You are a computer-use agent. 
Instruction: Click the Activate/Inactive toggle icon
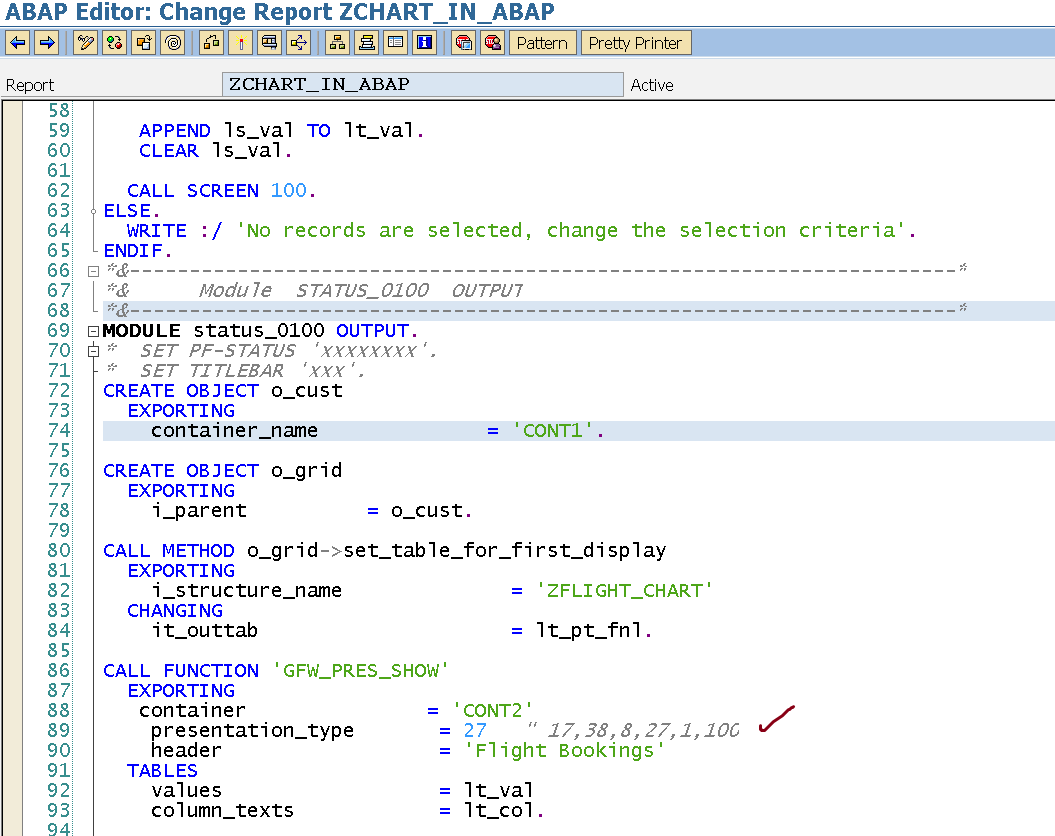115,43
